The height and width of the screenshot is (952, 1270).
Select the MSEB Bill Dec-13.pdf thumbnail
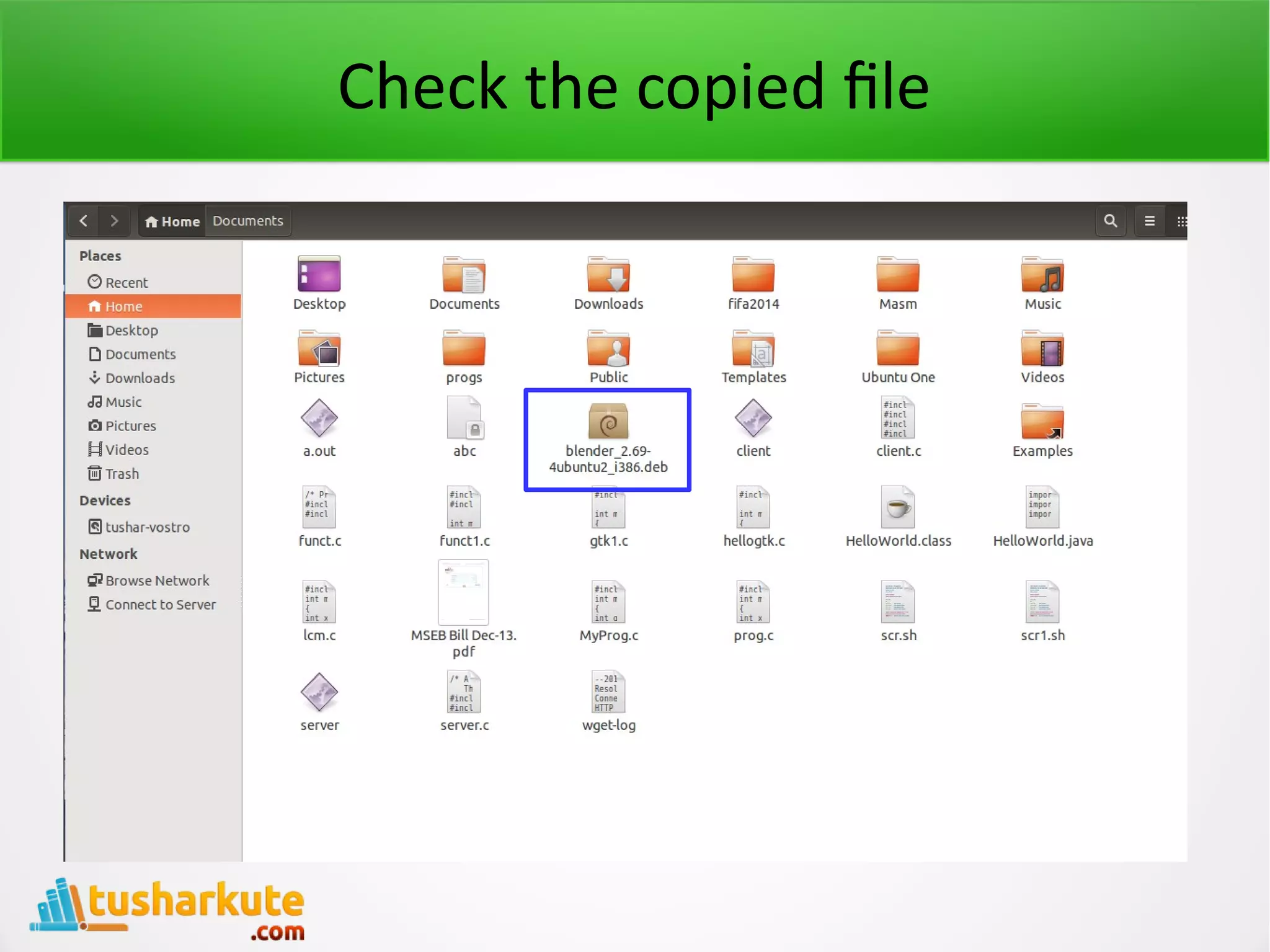coord(464,609)
